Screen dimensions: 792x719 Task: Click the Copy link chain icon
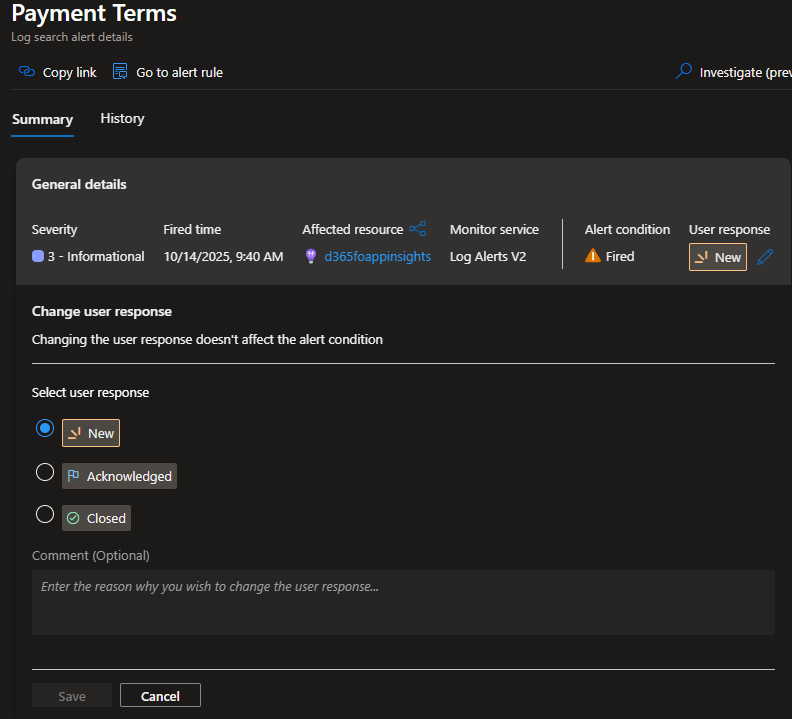pos(27,72)
